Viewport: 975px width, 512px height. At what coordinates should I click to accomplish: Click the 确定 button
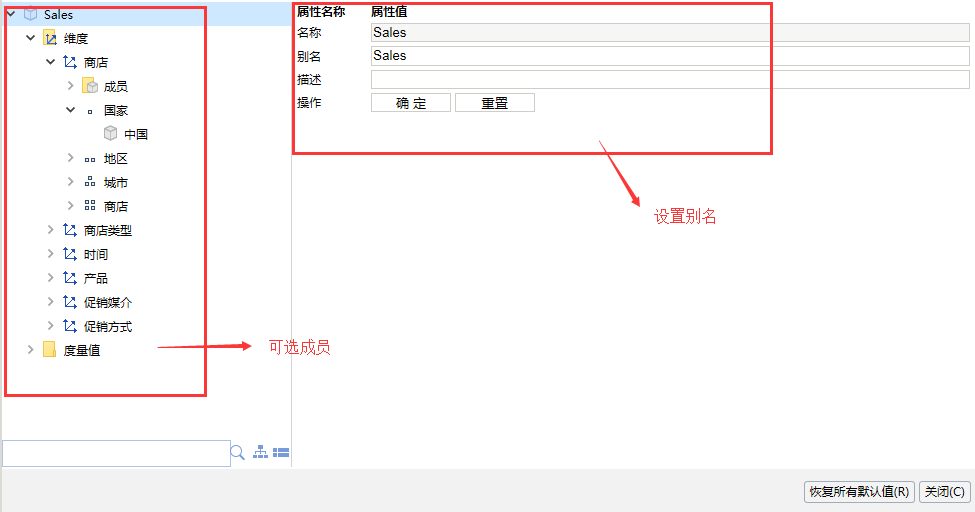tap(410, 103)
